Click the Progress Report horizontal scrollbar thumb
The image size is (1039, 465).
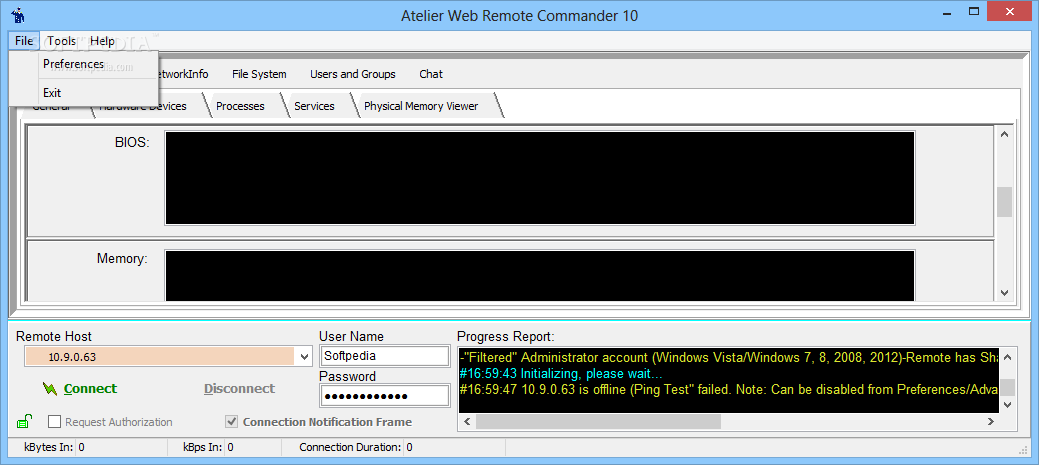[598, 421]
